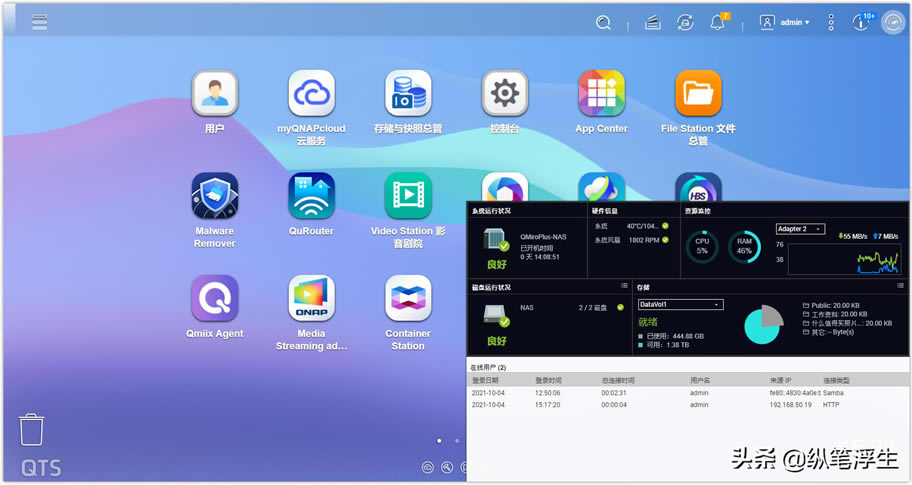Open the Recycle bin on desktop
Screen dimensions: 912x485
[x=31, y=429]
